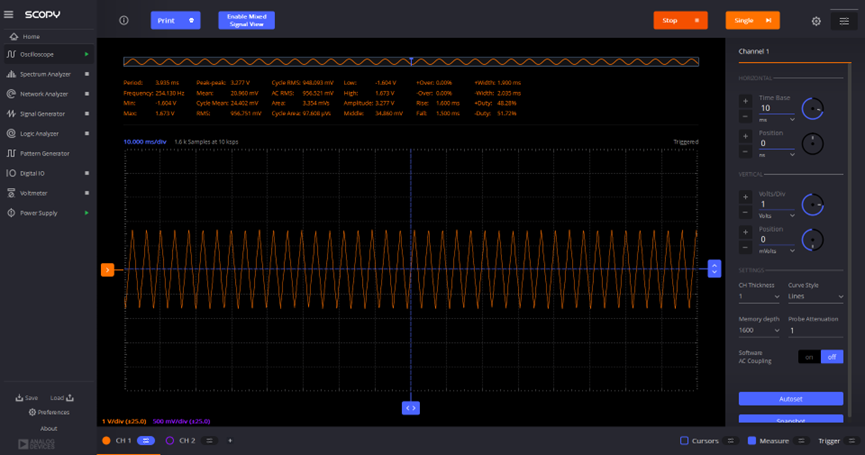Viewport: 865px width, 455px height.
Task: Open the Voltmeter instrument
Action: pos(27,193)
